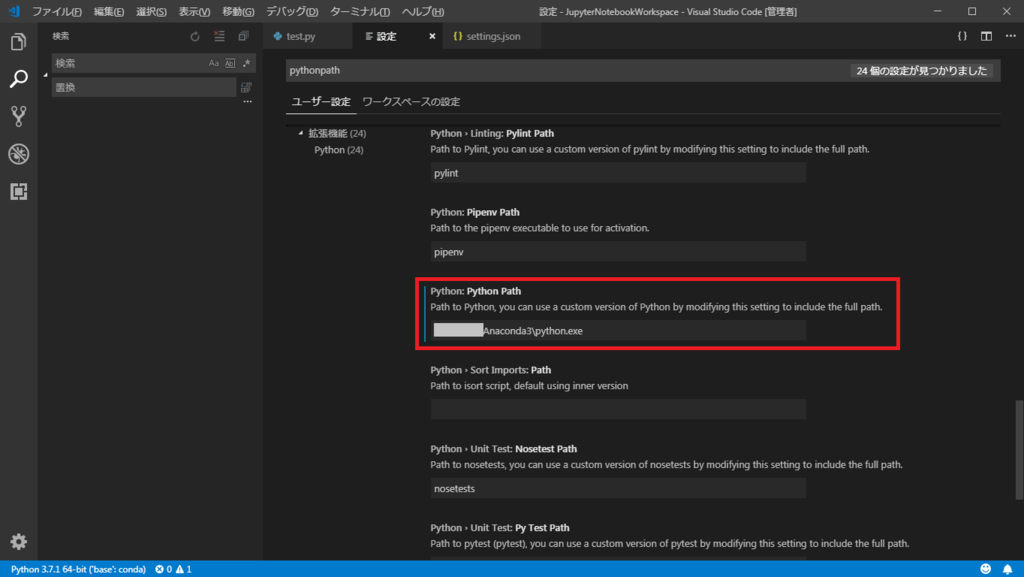
Task: Toggle match whole word in search box
Action: [x=230, y=63]
